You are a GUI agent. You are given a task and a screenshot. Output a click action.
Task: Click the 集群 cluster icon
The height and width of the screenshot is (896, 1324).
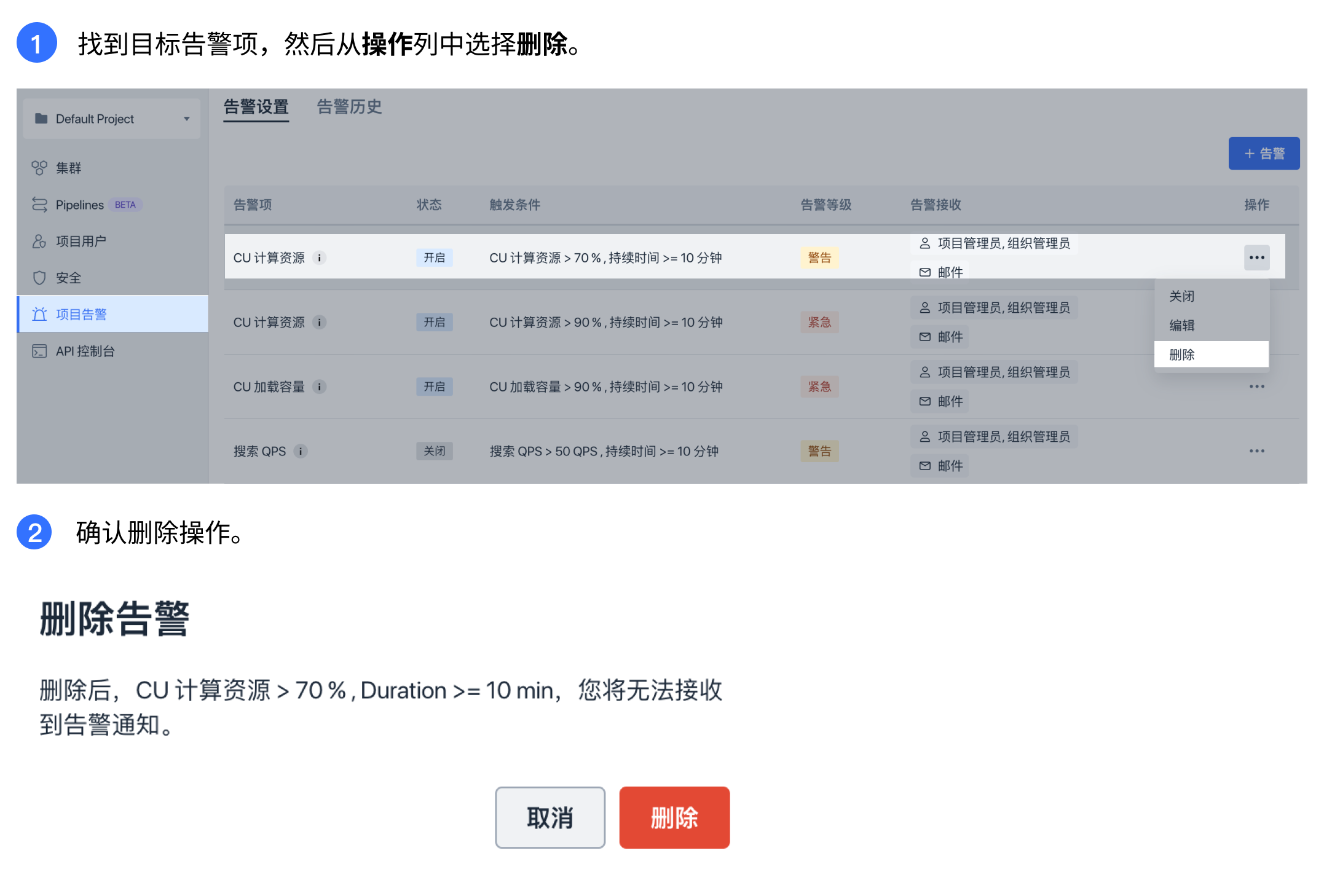(39, 168)
